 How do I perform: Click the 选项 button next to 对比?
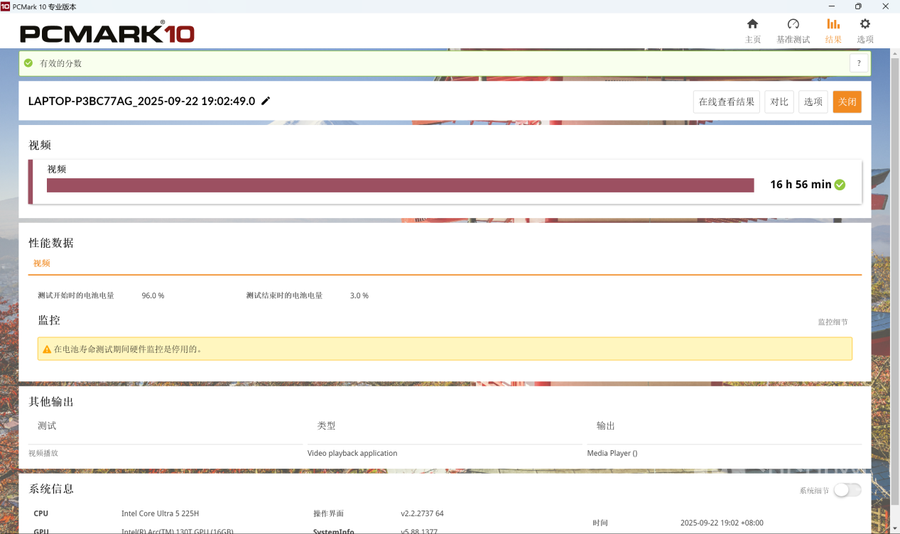click(813, 102)
